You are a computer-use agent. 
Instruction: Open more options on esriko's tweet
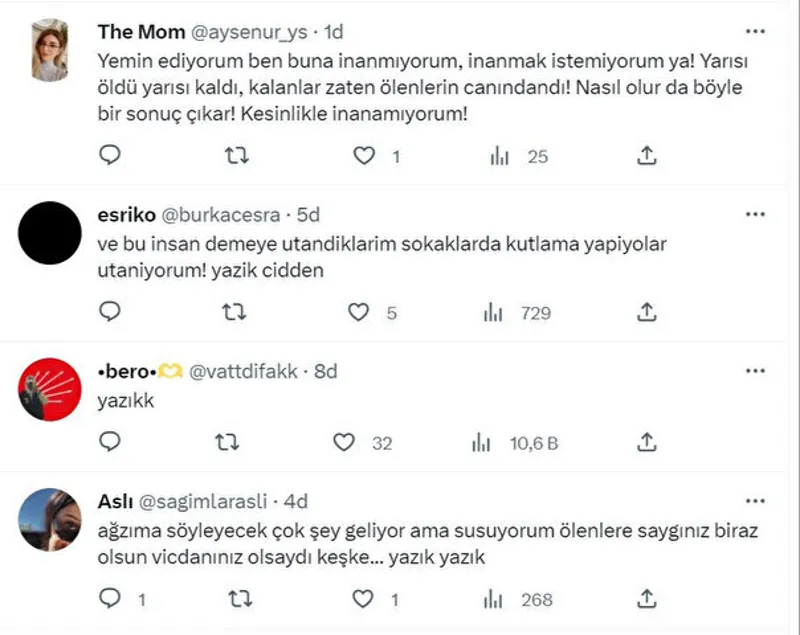tap(756, 214)
